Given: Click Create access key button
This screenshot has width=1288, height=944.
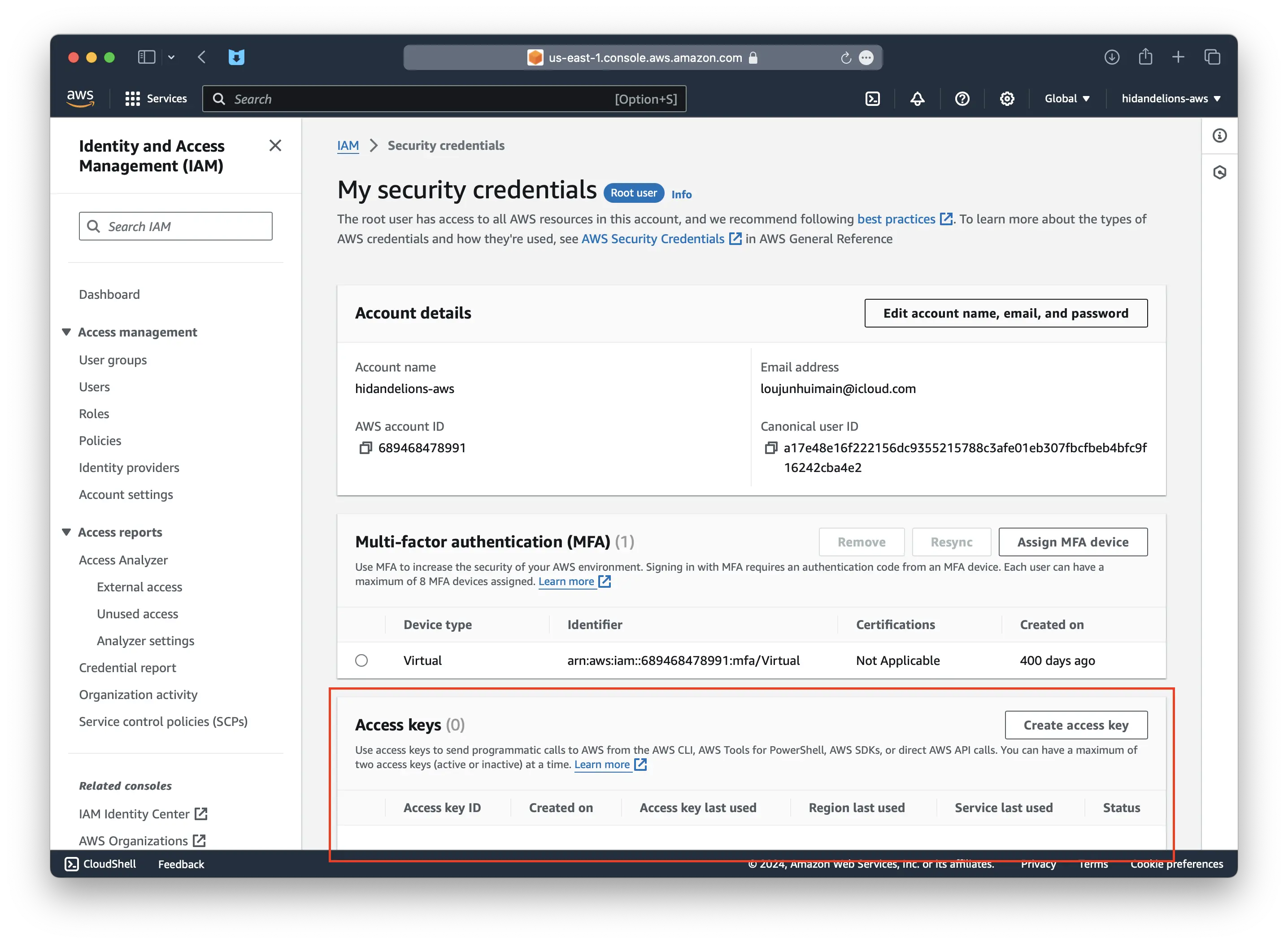Looking at the screenshot, I should click(x=1075, y=725).
